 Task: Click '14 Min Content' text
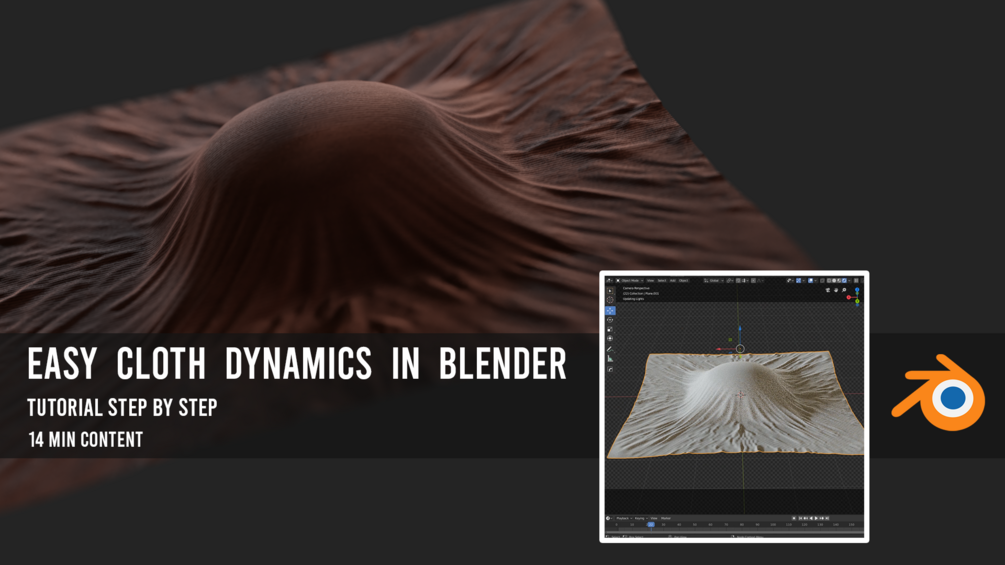click(x=85, y=439)
